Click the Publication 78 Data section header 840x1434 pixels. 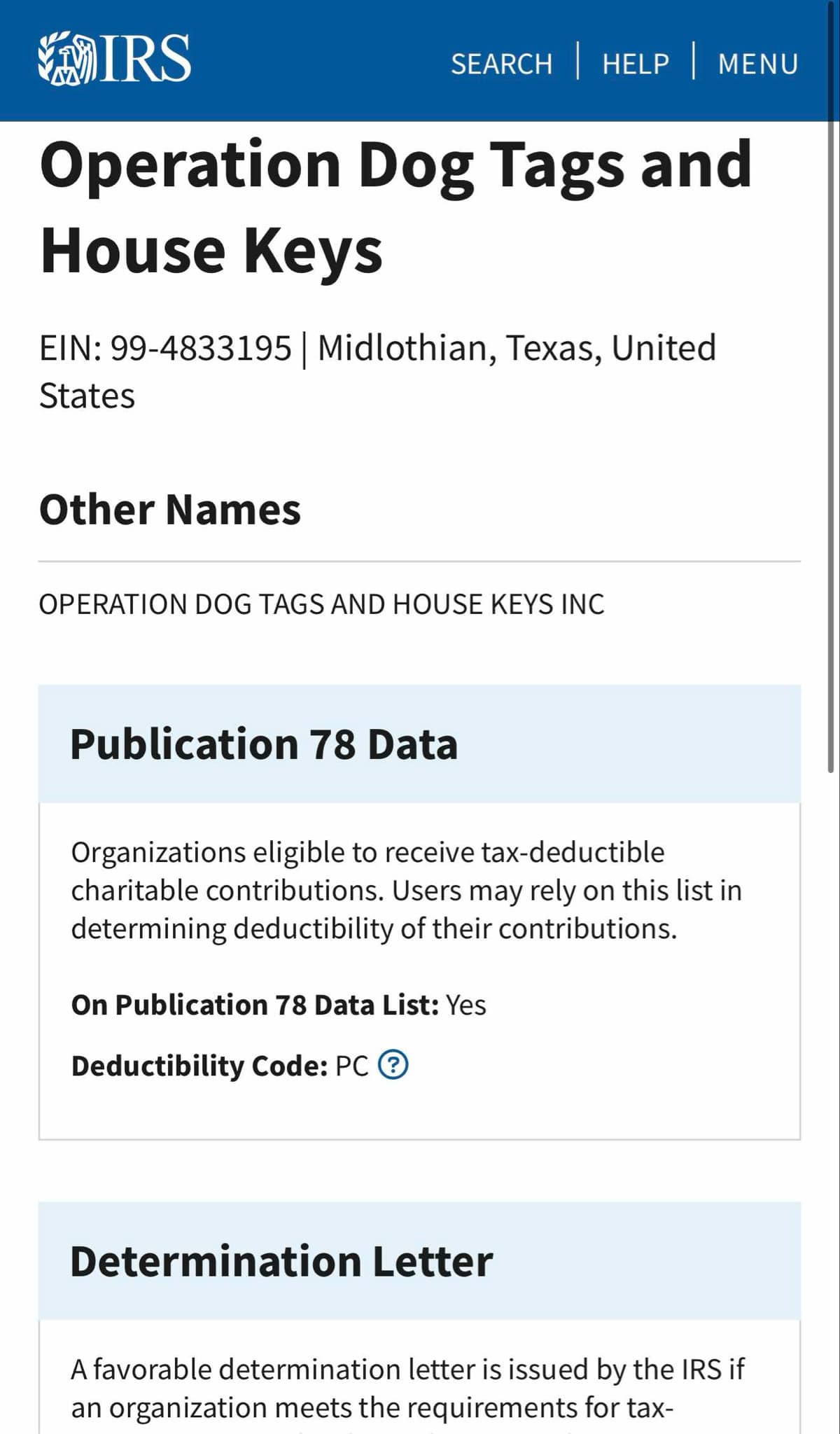(x=419, y=744)
